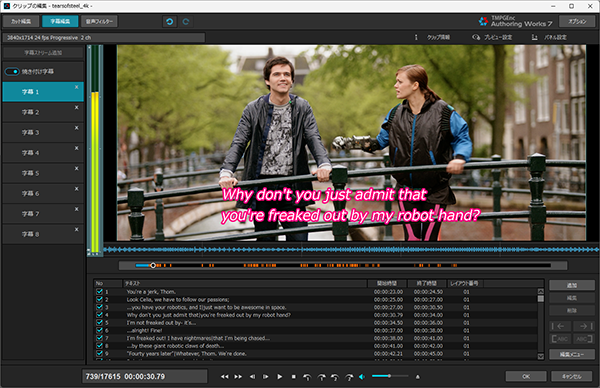Toggle the burned-in subtitle switch
Viewport: 600px width, 388px height.
tap(12, 72)
